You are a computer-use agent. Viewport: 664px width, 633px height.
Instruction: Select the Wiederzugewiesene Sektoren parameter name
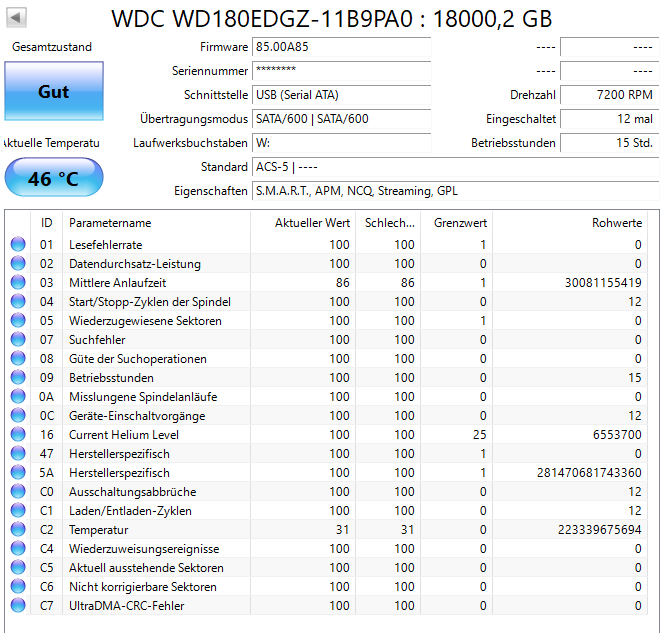pyautogui.click(x=145, y=321)
